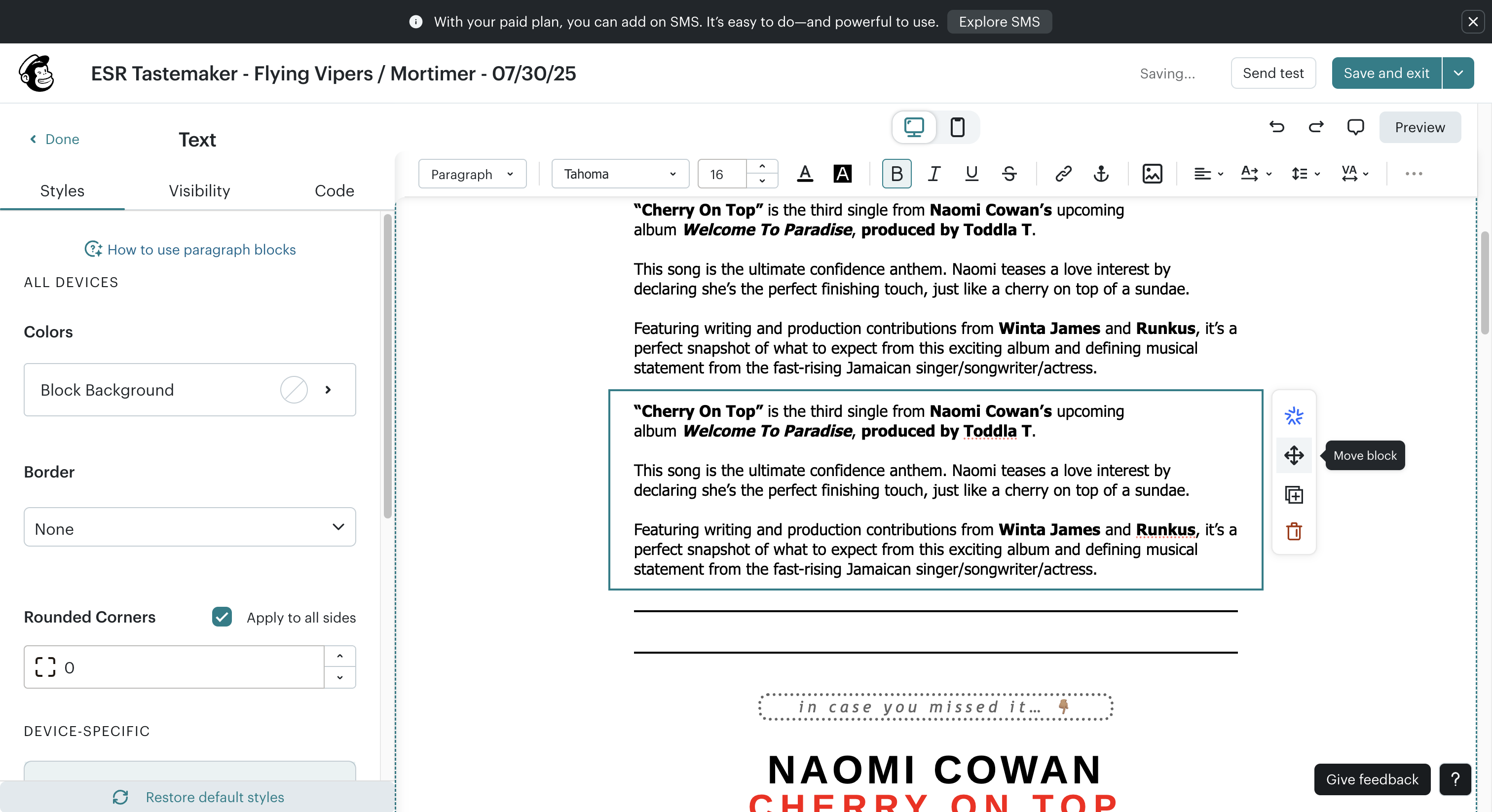Decrease the font size
Screen dimensions: 1492x812
coord(762,181)
